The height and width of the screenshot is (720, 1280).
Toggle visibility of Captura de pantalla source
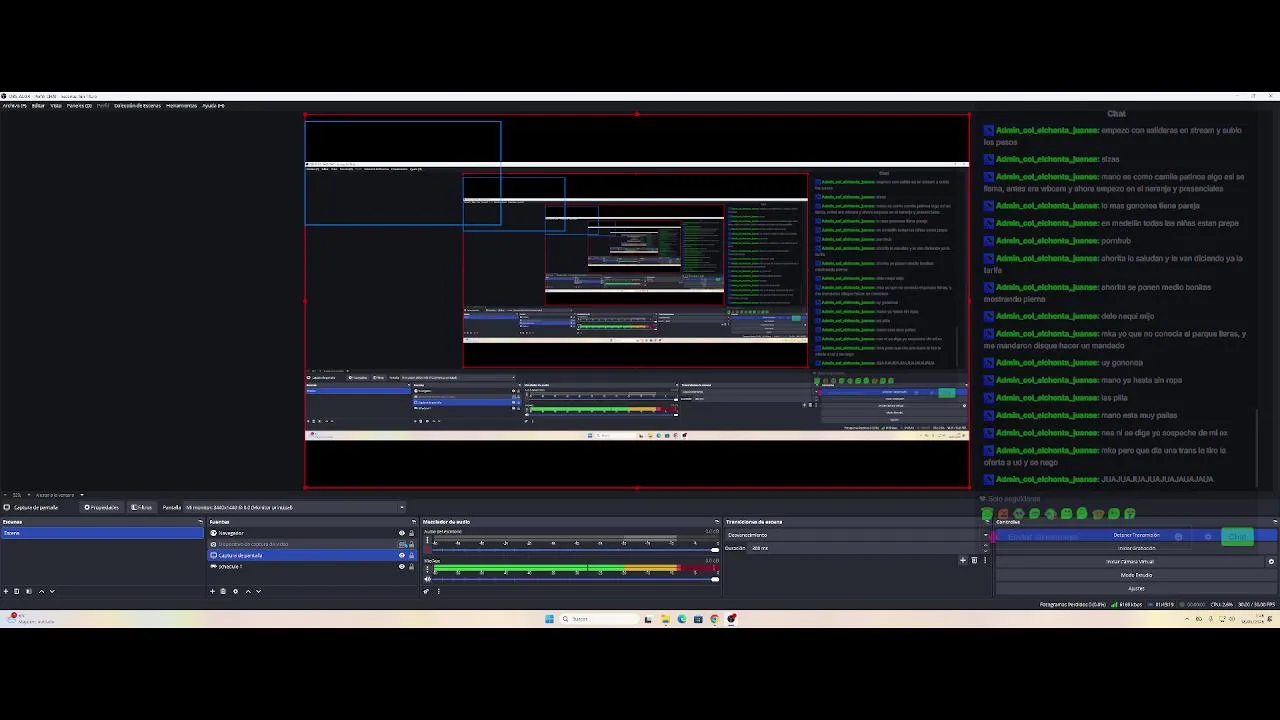[x=402, y=555]
